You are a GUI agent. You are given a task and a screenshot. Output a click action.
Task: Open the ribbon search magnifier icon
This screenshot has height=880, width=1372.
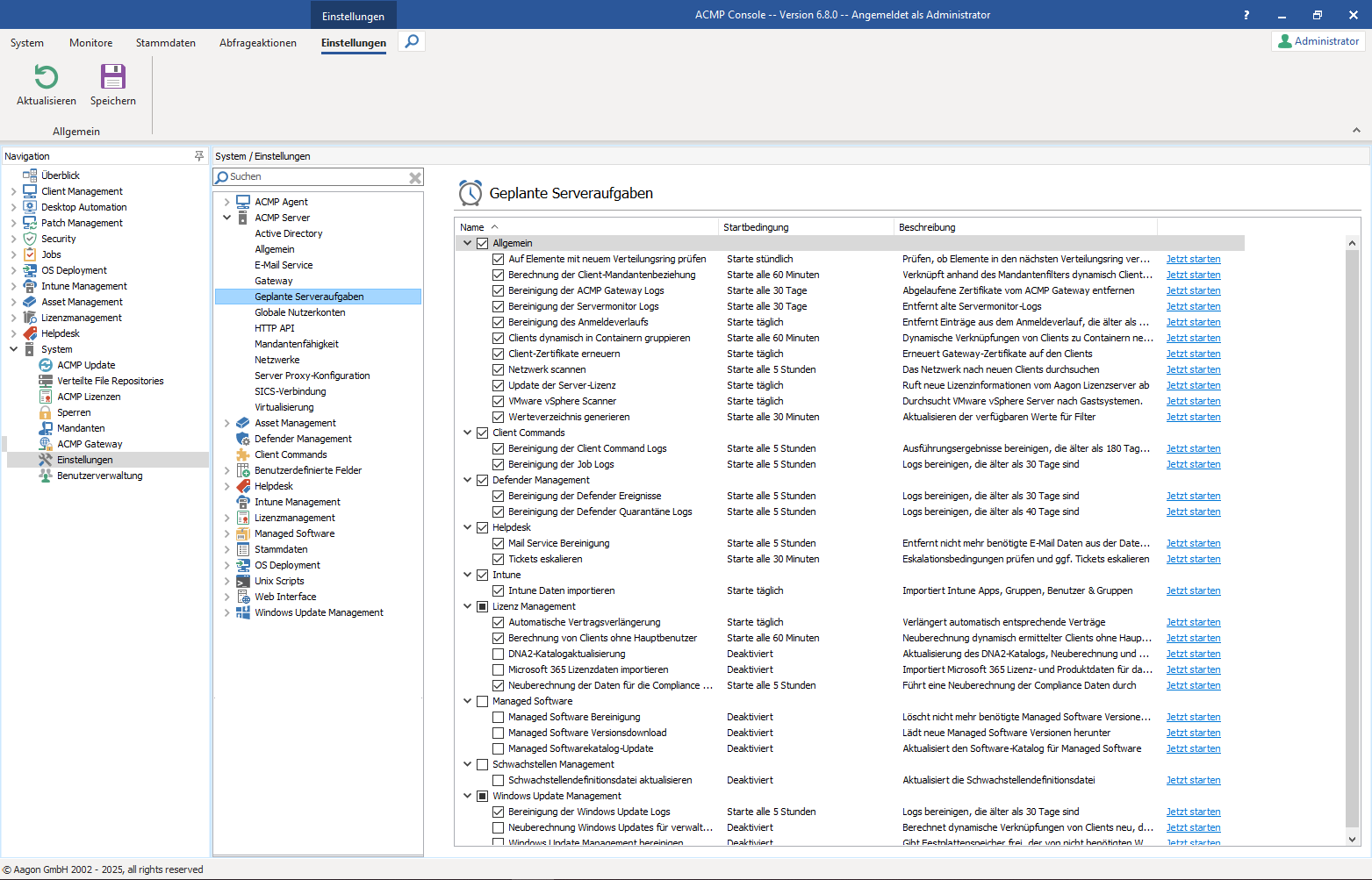[412, 41]
